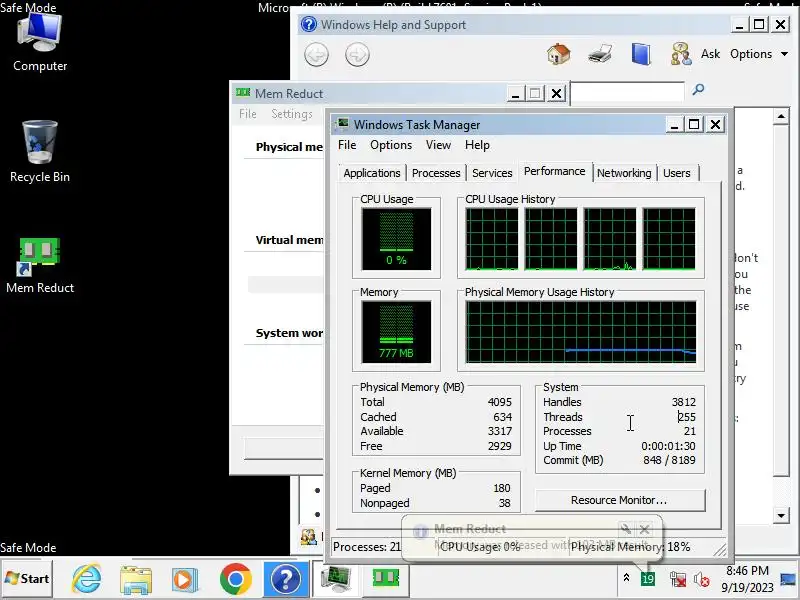
Task: Click the first CPU history graph
Action: [x=491, y=239]
